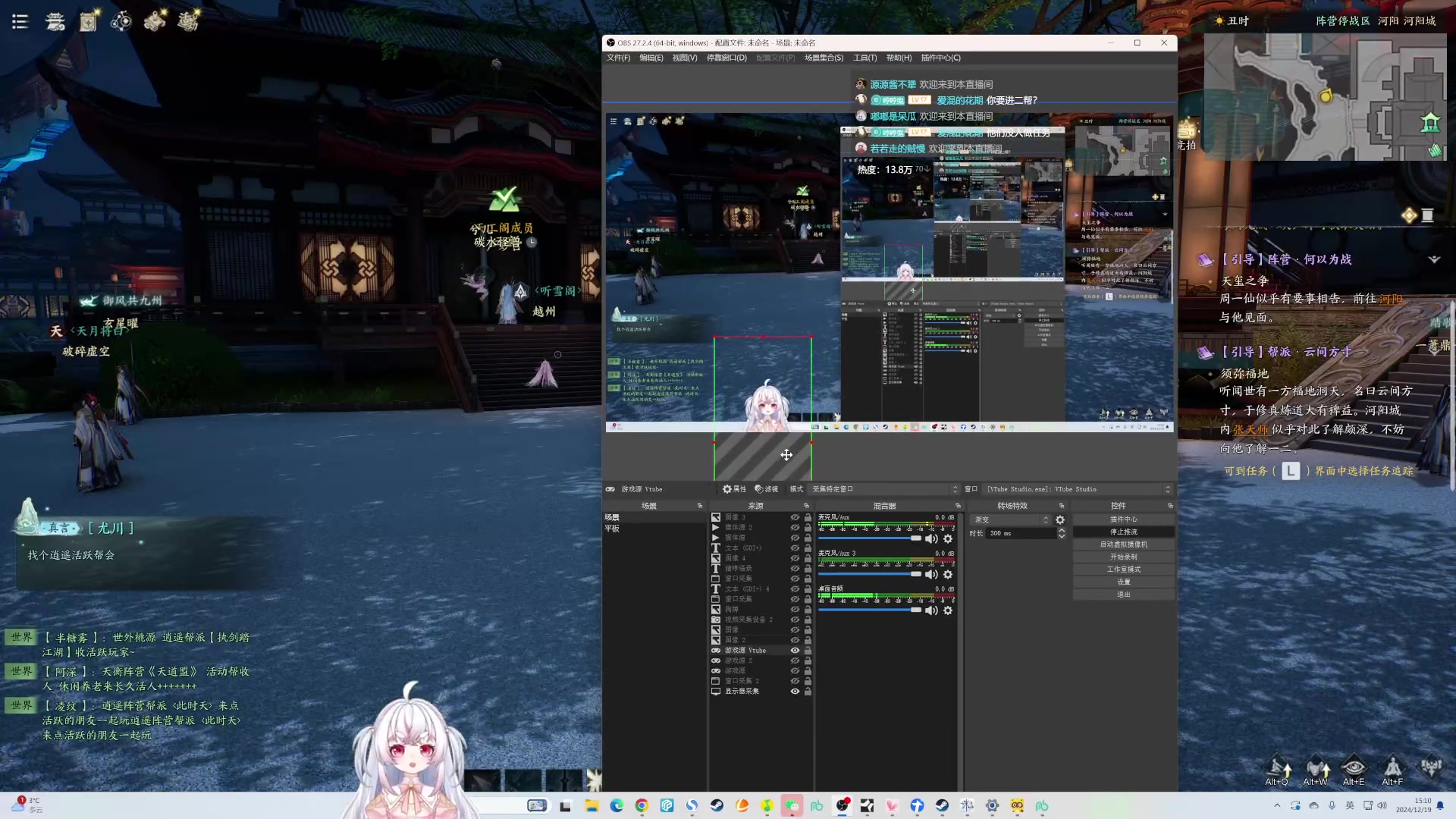The image size is (1456, 819).
Task: Open OBS source properties gear (属性)
Action: 734,489
